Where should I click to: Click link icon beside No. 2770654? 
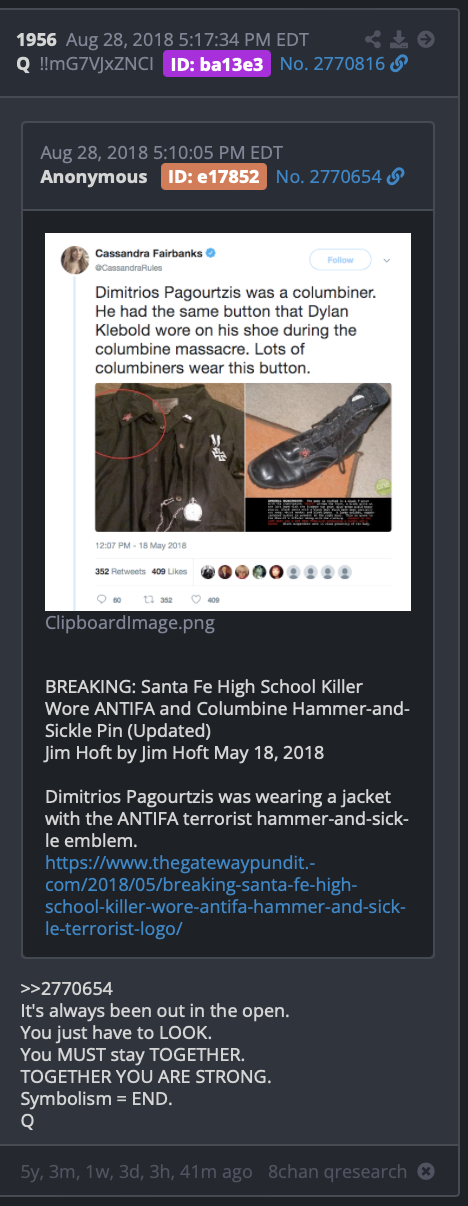(395, 177)
